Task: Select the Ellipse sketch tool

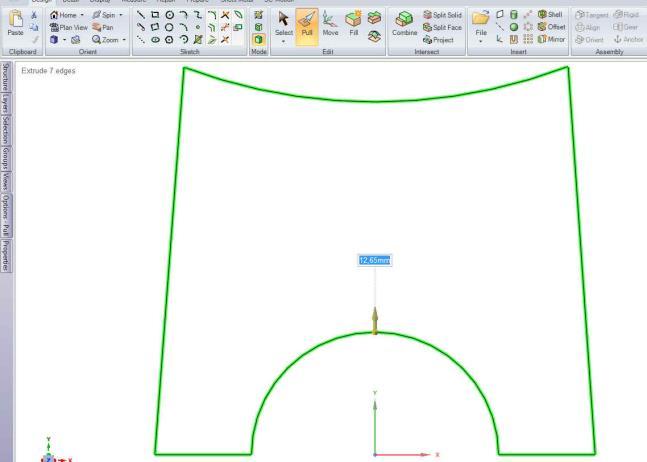Action: click(155, 40)
